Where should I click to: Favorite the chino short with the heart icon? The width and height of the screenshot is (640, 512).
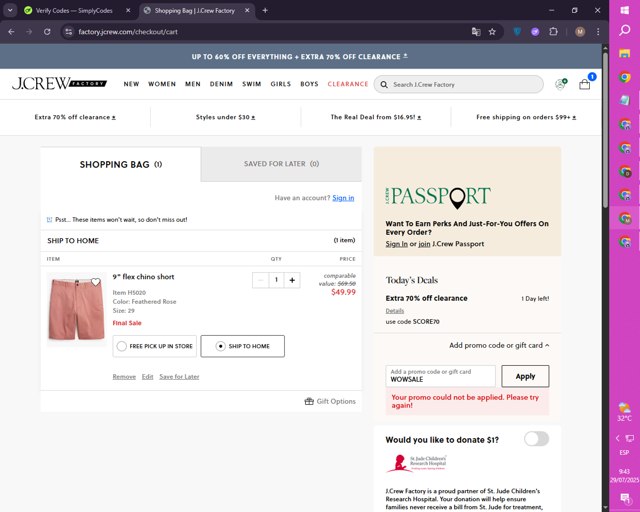[96, 282]
